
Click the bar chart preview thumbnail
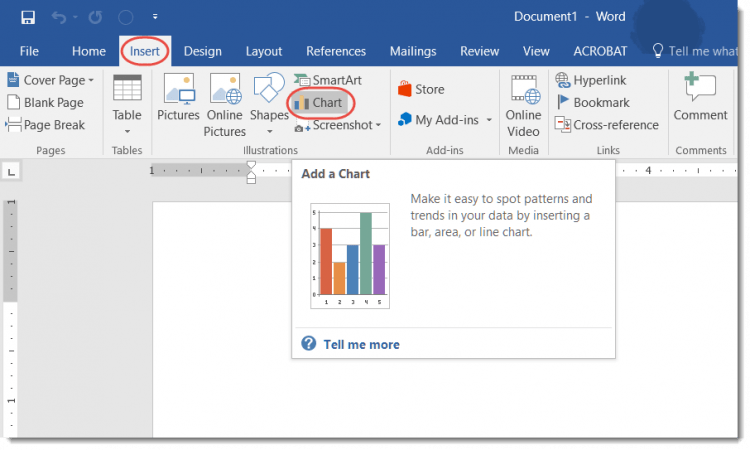pyautogui.click(x=350, y=255)
